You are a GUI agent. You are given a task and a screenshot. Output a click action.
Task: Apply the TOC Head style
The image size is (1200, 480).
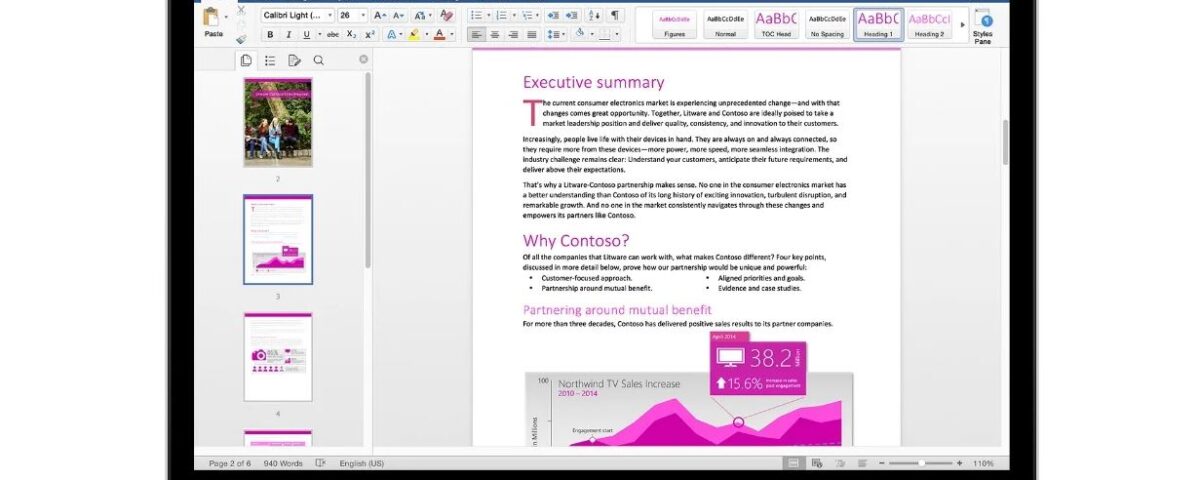click(x=776, y=24)
